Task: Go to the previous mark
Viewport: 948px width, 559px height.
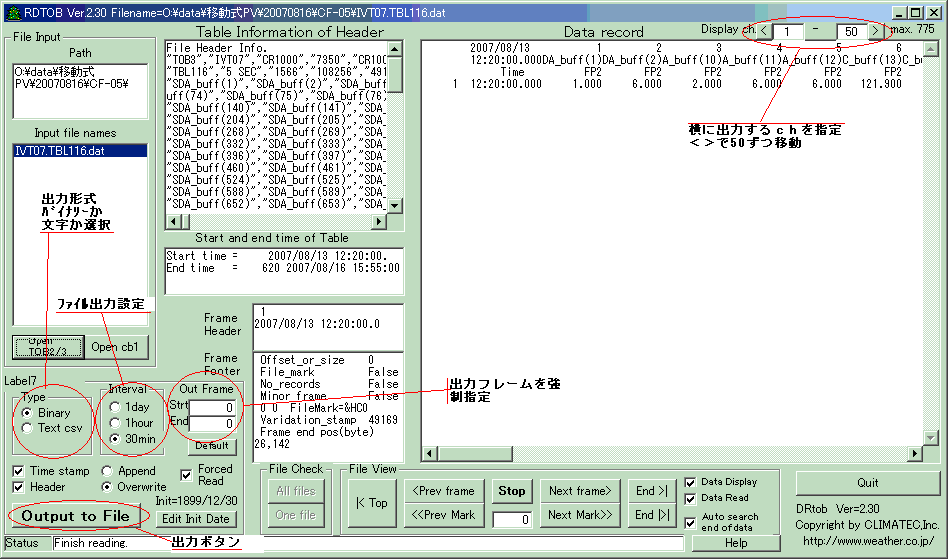Action: [443, 515]
